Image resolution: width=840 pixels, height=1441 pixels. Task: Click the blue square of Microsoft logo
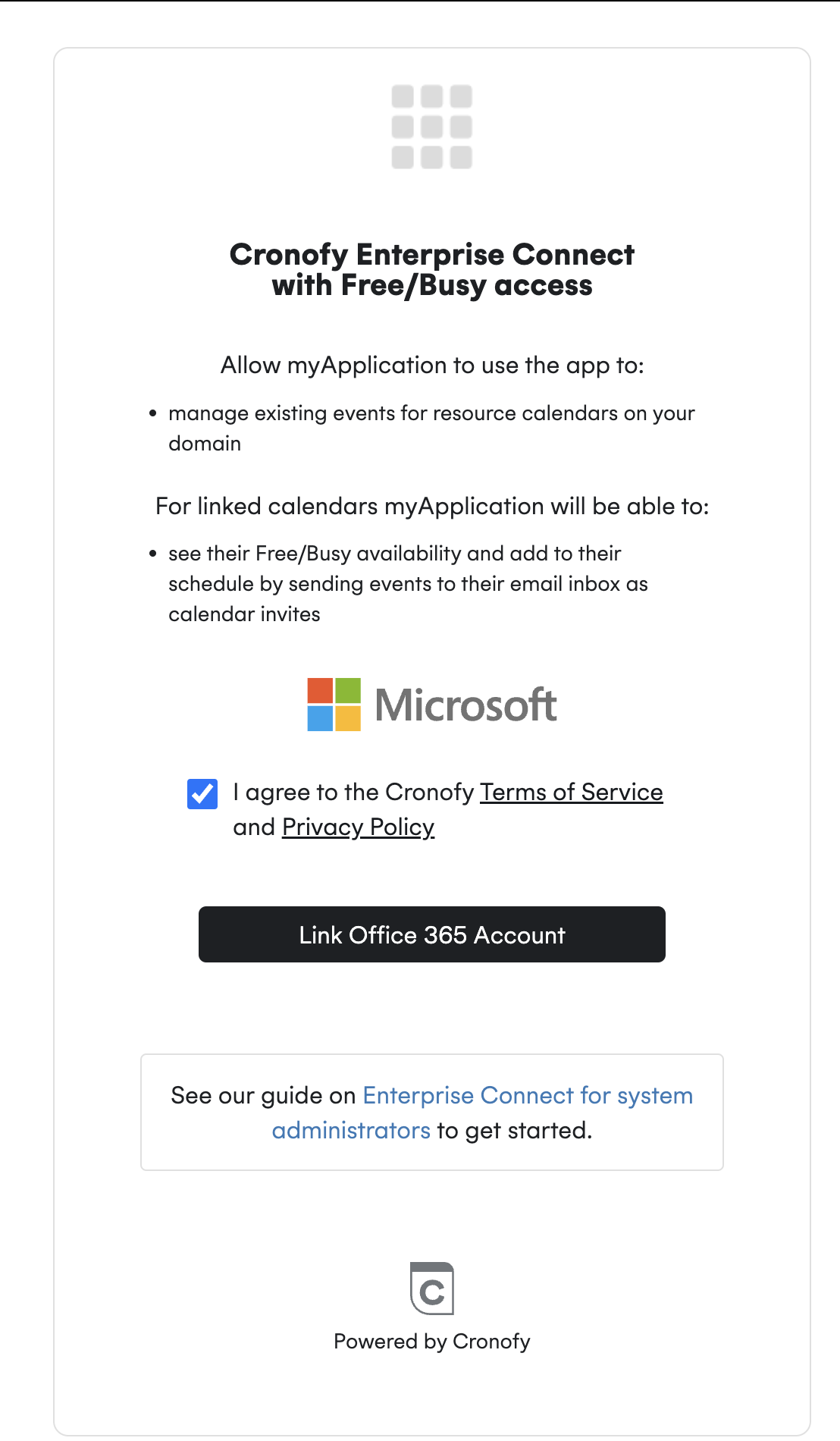[320, 718]
